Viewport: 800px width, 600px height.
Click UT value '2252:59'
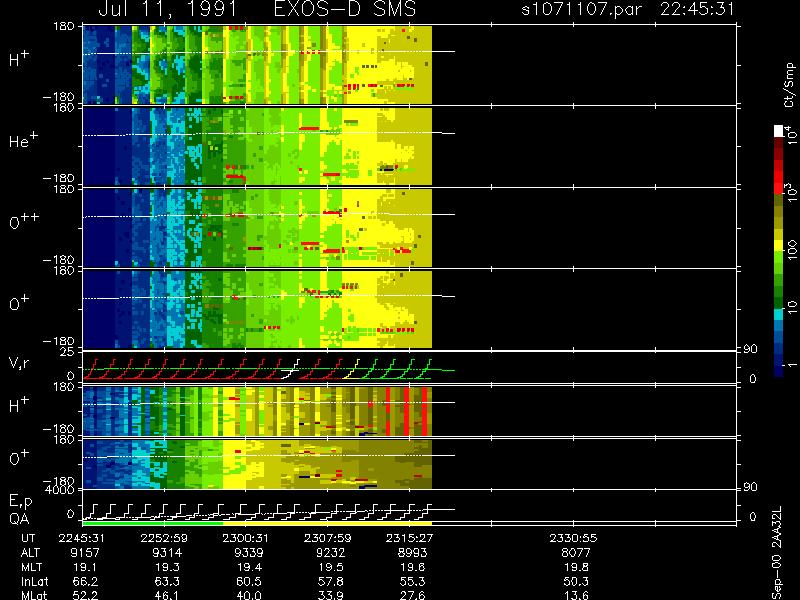click(164, 538)
